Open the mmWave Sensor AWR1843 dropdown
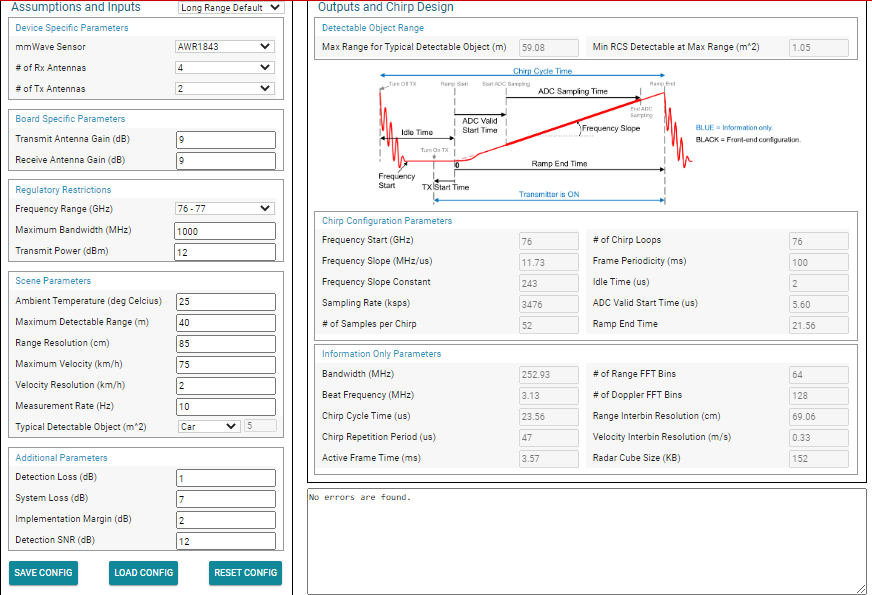Viewport: 872px width, 595px height. point(225,47)
